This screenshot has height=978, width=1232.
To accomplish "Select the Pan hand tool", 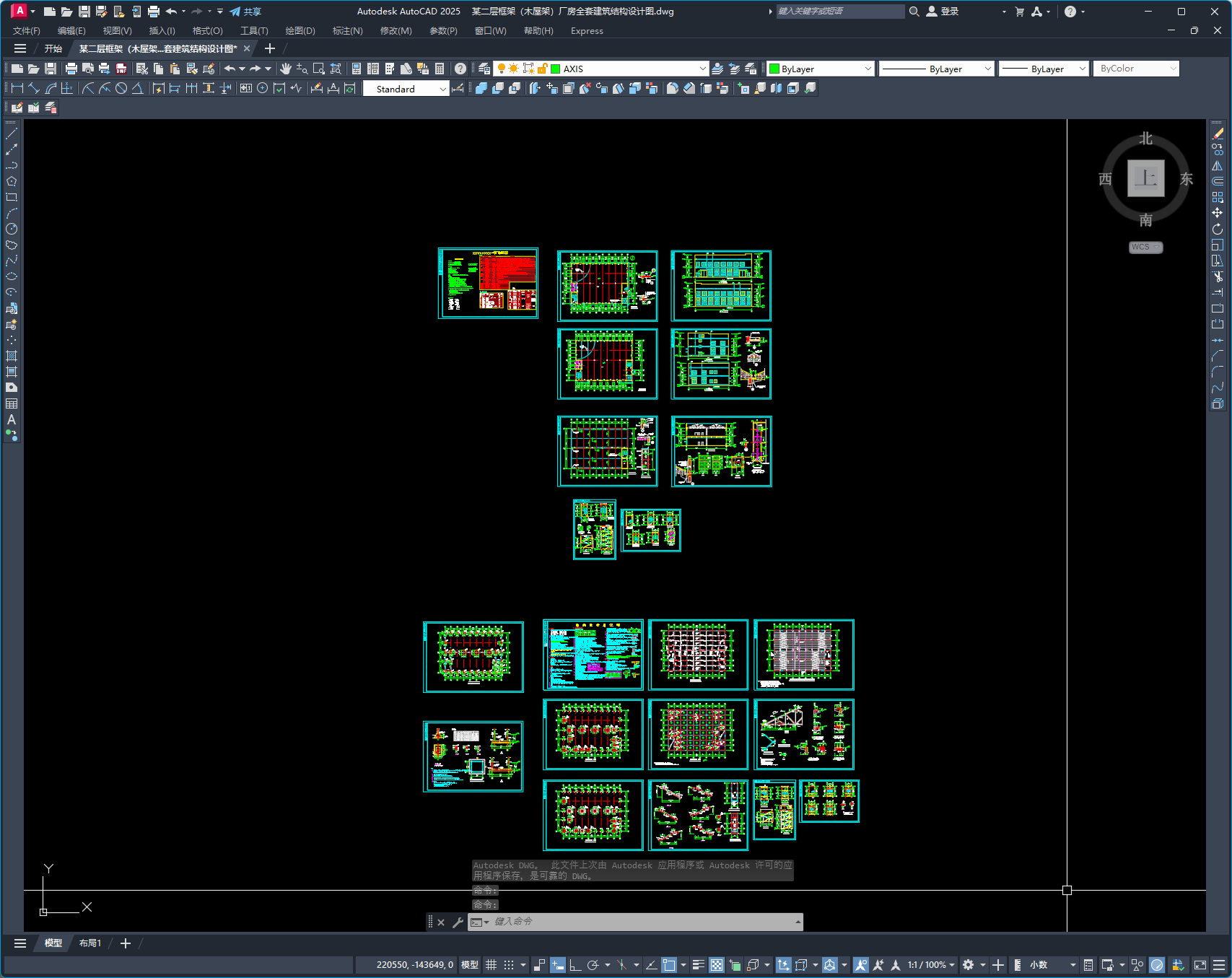I will tap(286, 69).
